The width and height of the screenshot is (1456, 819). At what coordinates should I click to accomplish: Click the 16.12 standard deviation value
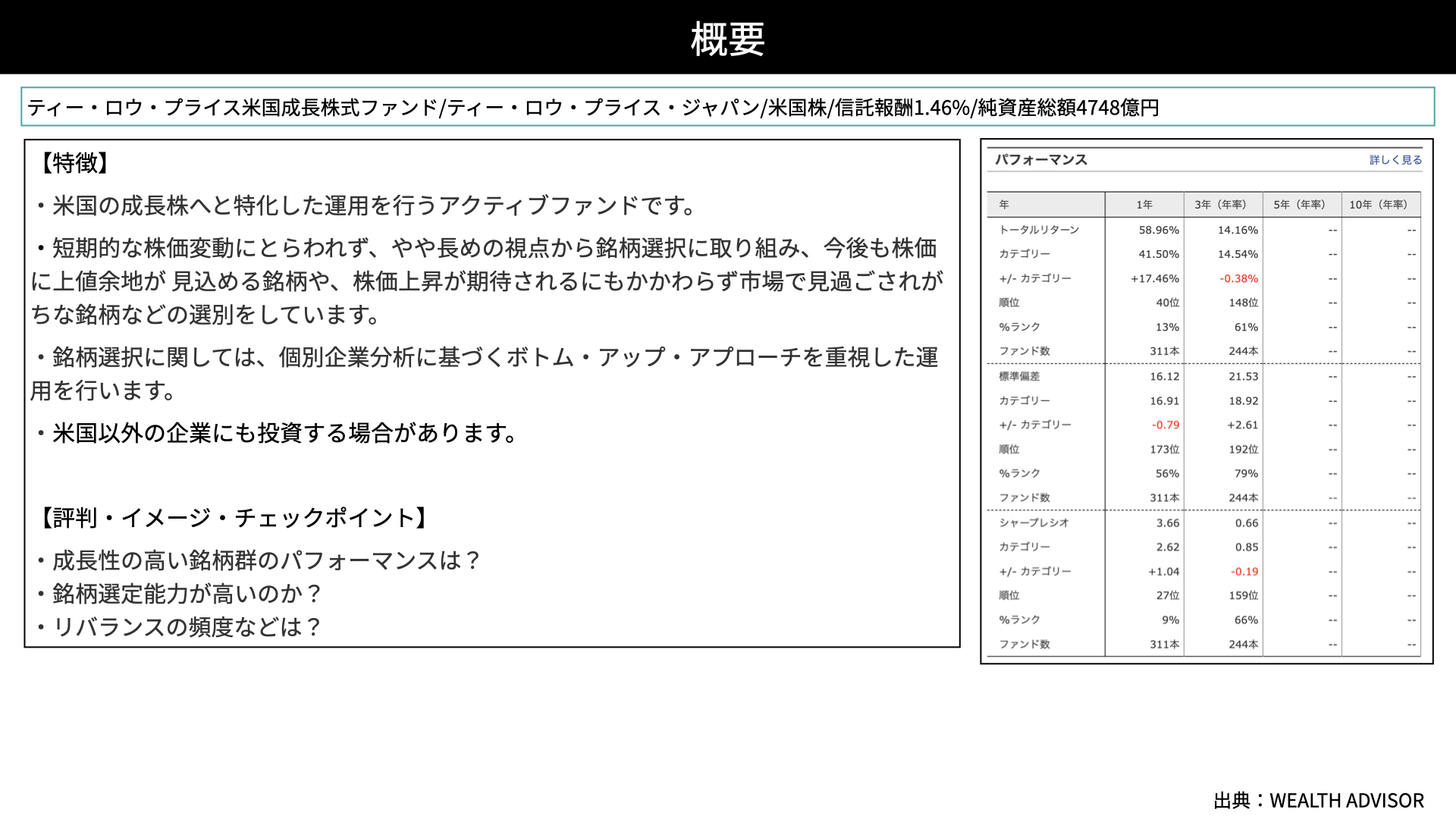point(1165,376)
